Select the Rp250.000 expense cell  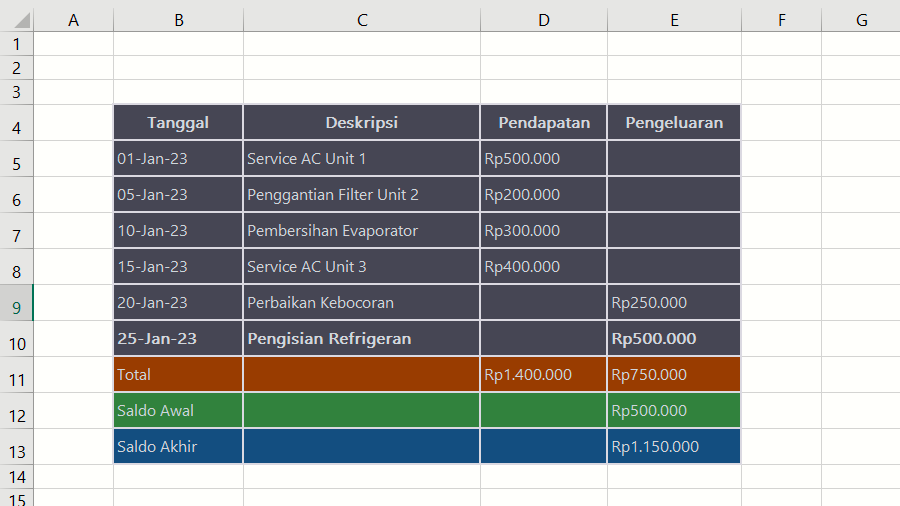pyautogui.click(x=674, y=302)
